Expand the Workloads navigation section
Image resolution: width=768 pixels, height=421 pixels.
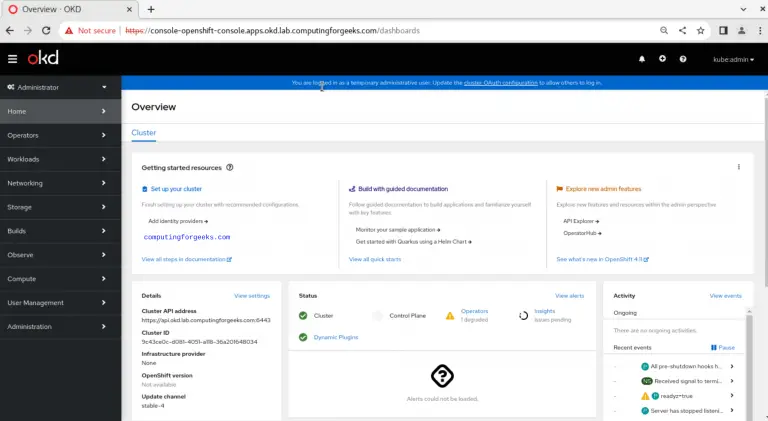click(x=60, y=159)
